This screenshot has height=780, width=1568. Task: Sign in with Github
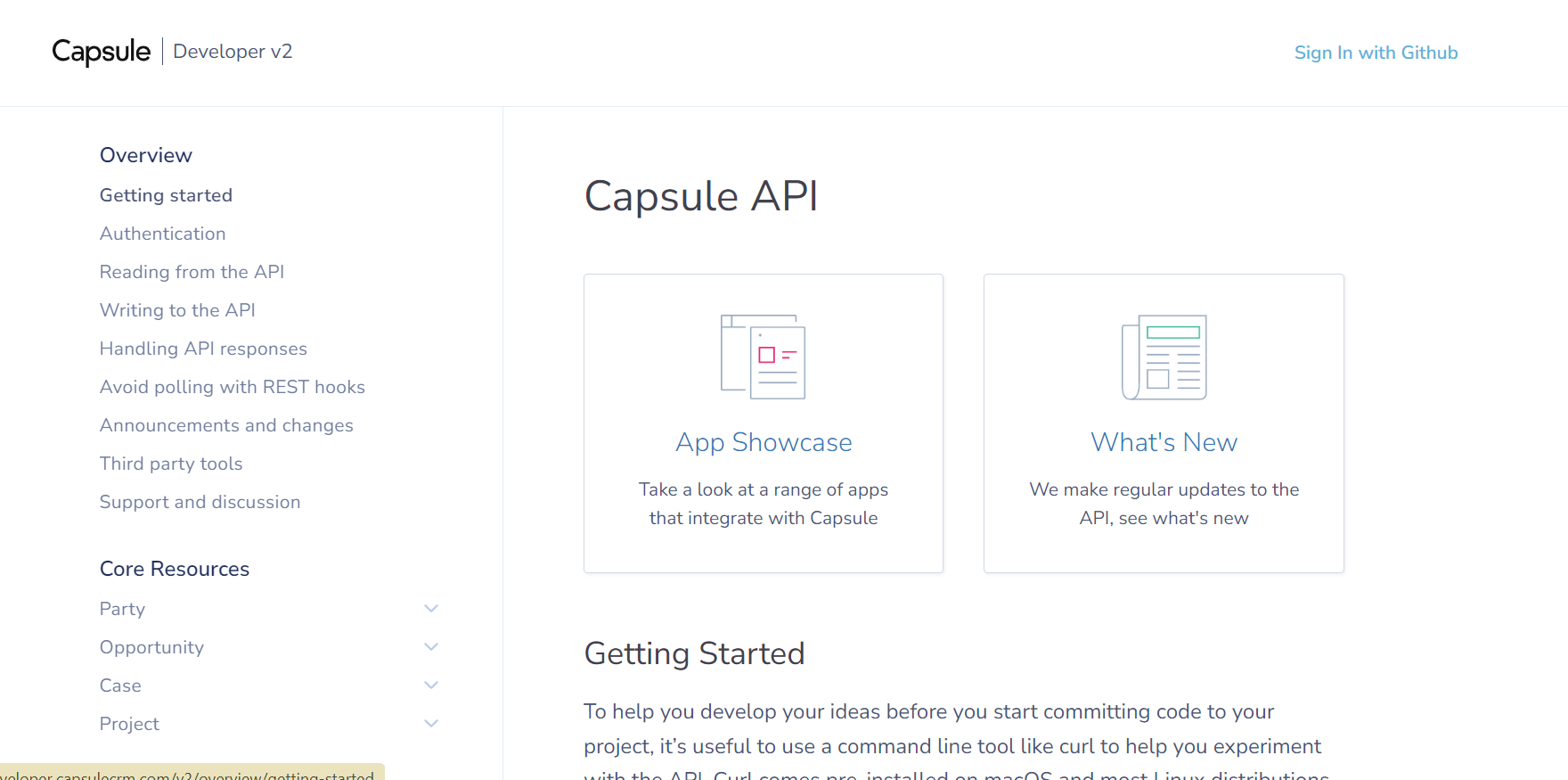[1376, 53]
